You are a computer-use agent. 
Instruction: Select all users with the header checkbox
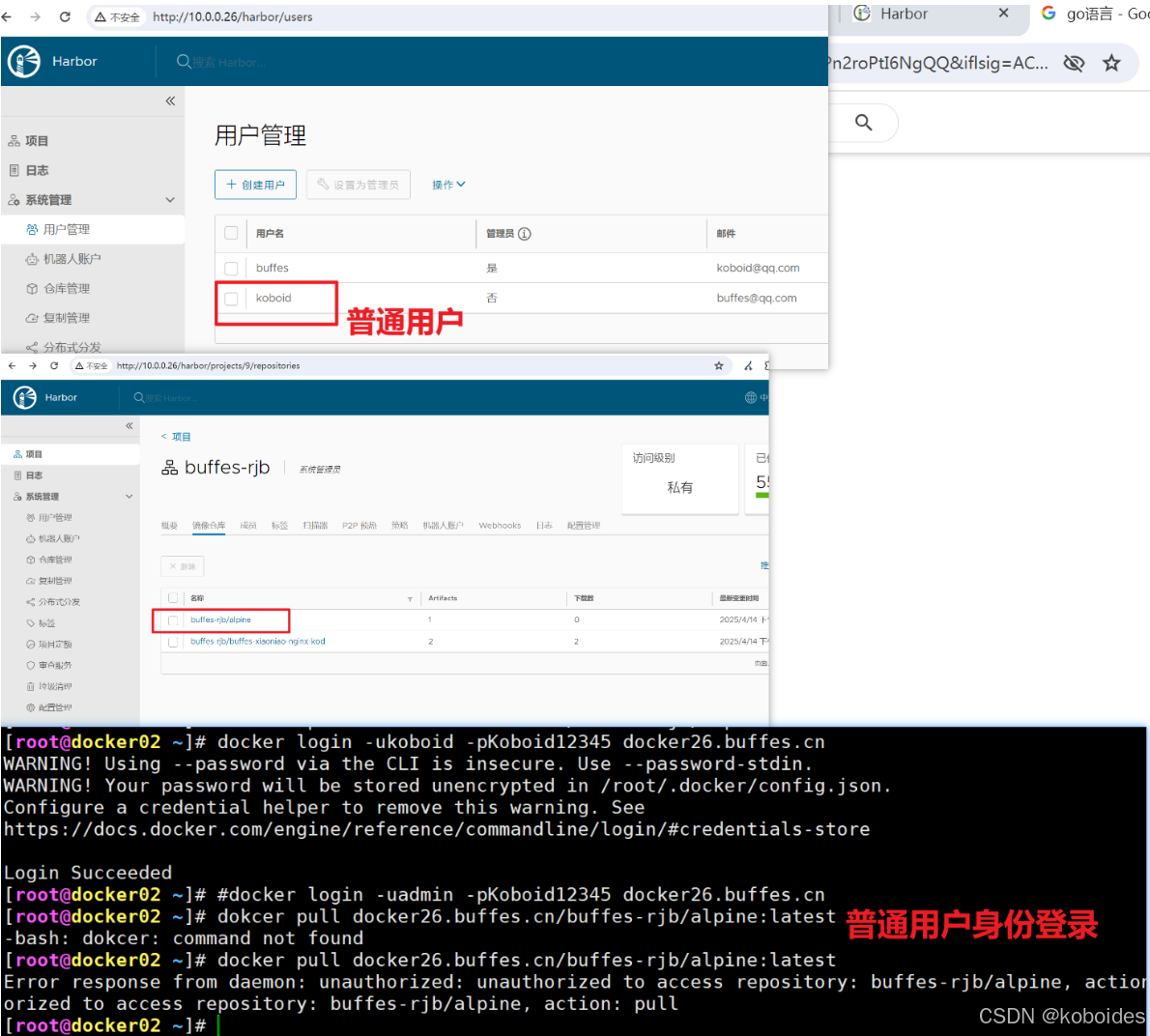[231, 233]
